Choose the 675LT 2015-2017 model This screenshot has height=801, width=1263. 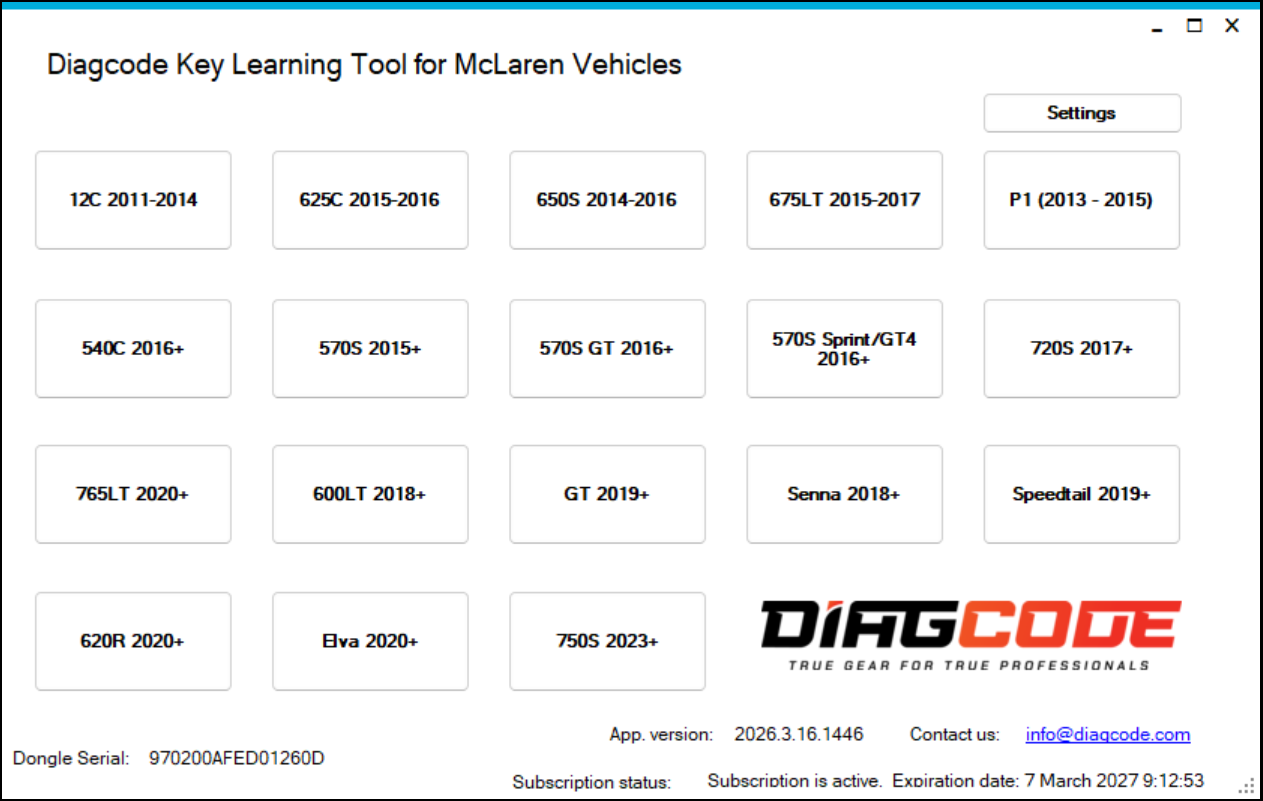[844, 199]
